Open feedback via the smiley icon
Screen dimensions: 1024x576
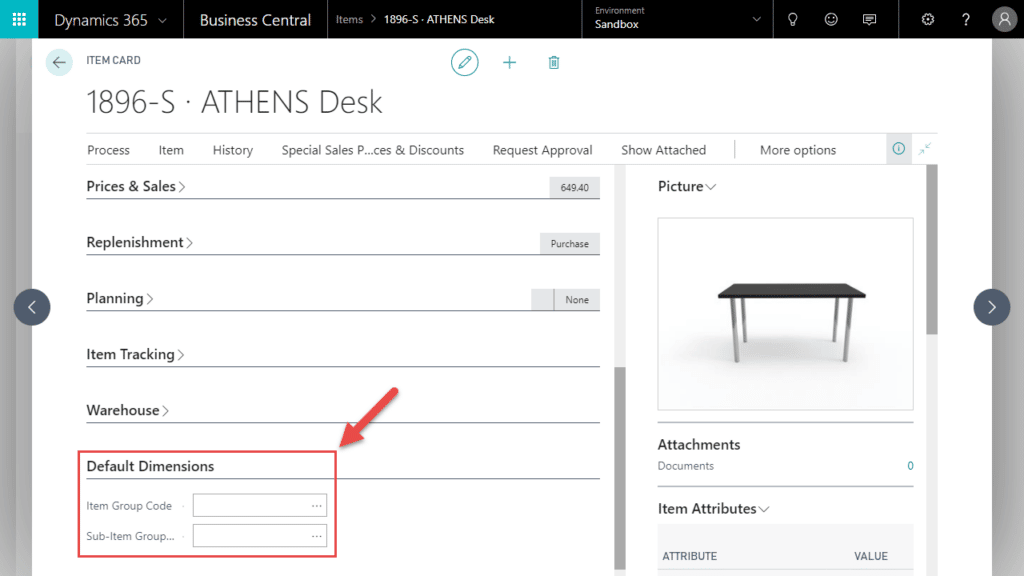832,18
